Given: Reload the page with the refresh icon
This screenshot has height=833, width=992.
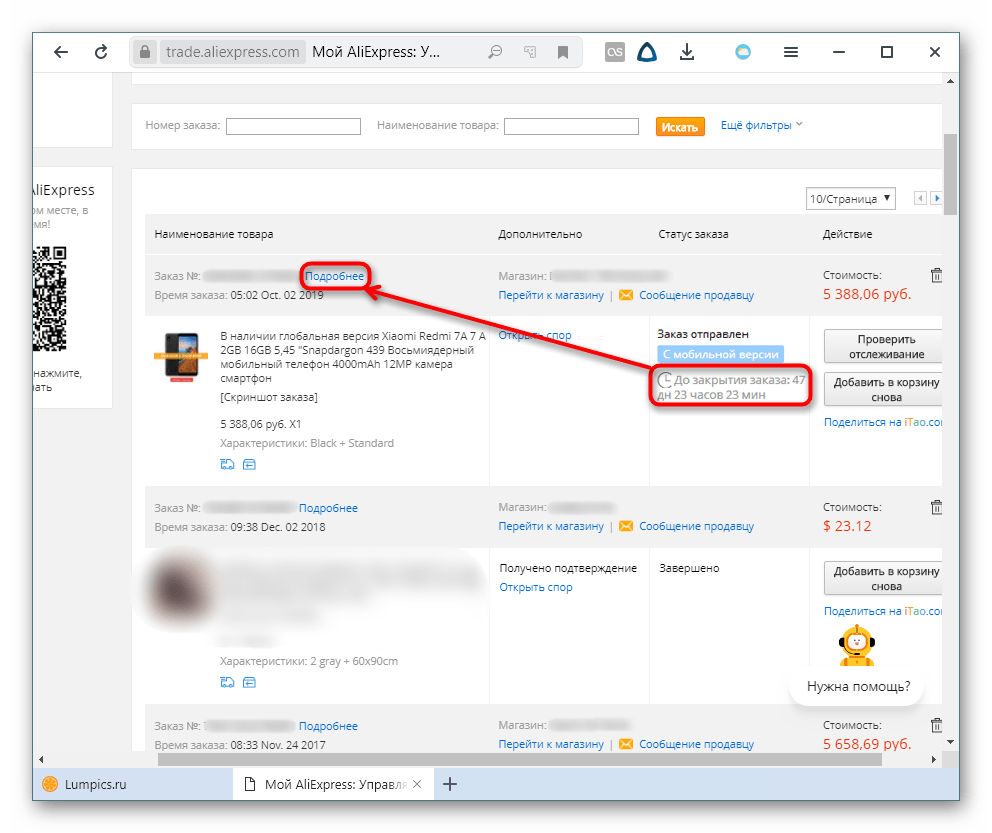Looking at the screenshot, I should [101, 52].
